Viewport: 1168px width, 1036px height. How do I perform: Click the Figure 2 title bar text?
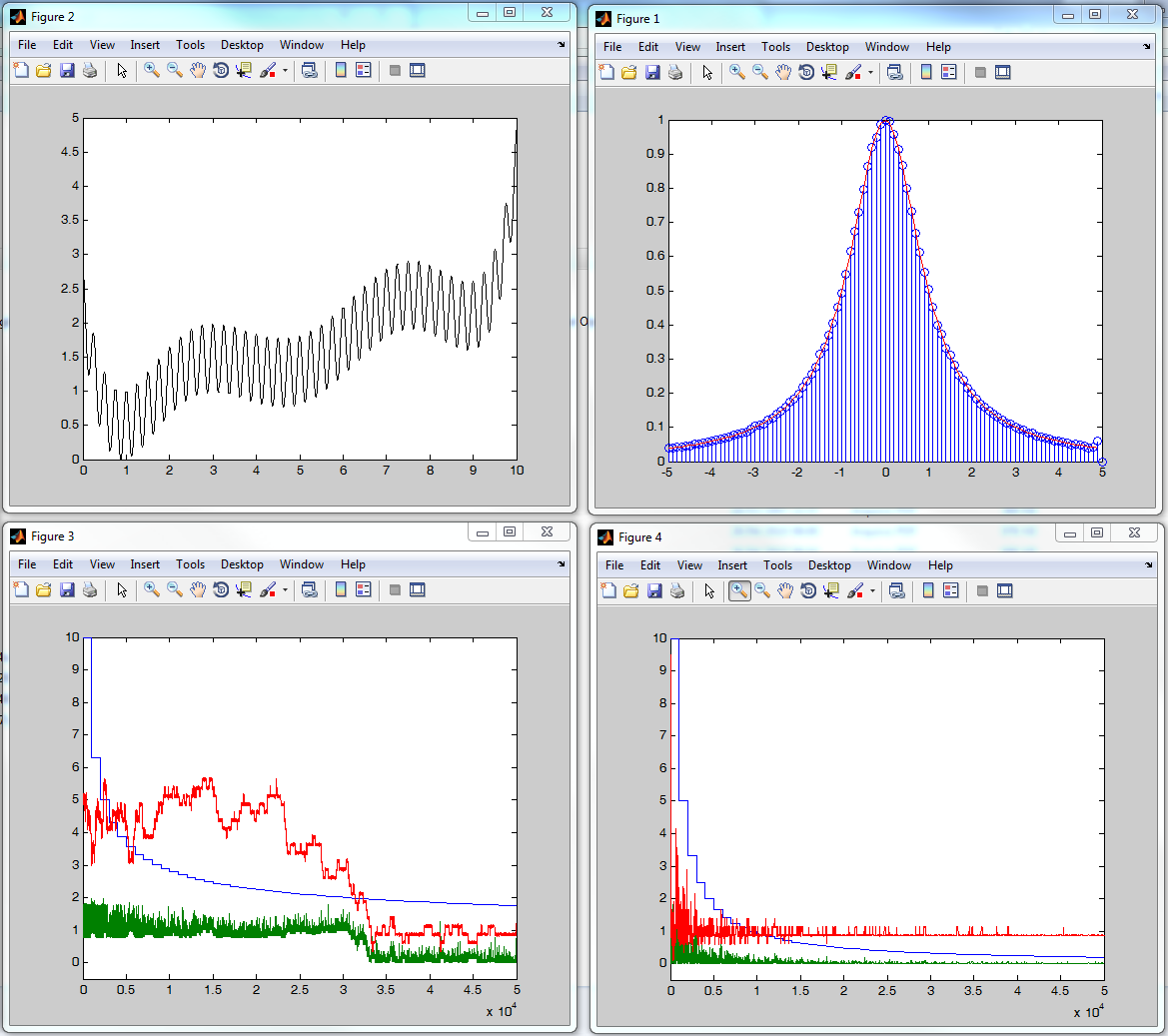(x=52, y=16)
